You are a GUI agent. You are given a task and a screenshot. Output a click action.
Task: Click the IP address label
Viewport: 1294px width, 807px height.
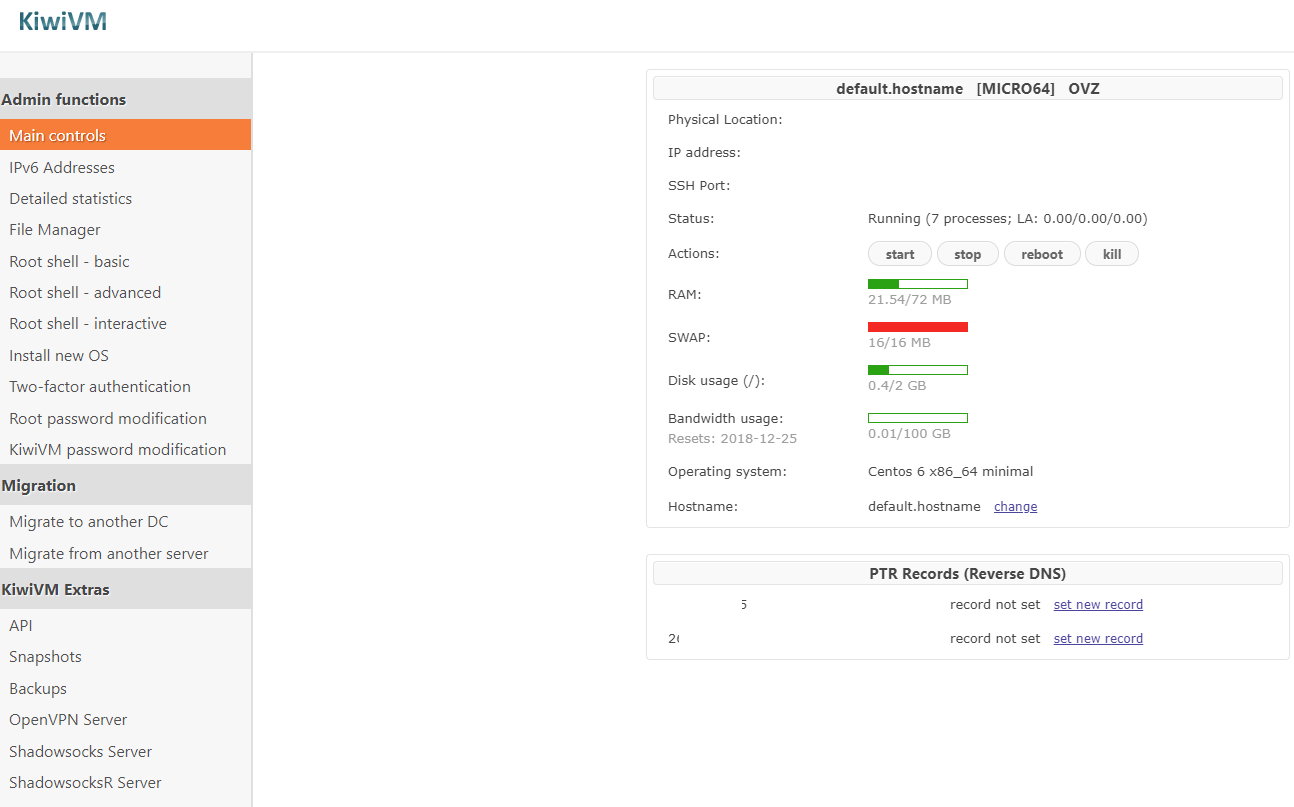point(704,152)
